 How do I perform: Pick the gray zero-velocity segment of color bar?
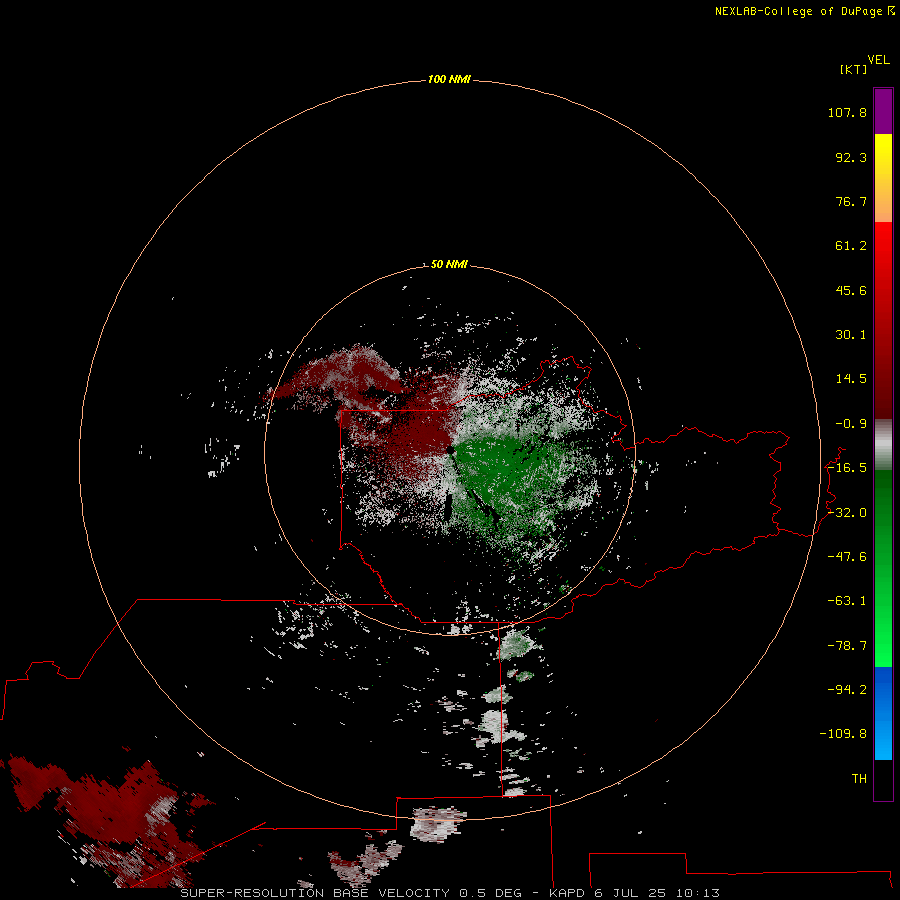pyautogui.click(x=883, y=444)
